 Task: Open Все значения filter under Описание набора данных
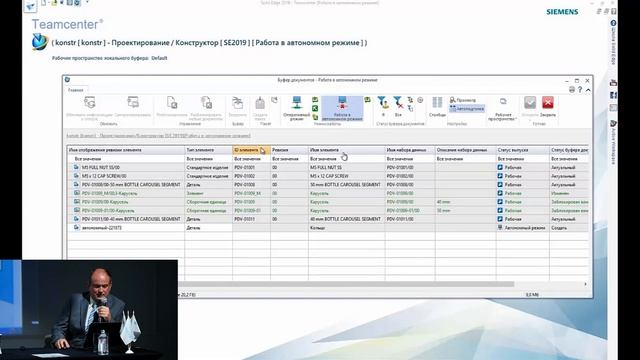point(466,159)
